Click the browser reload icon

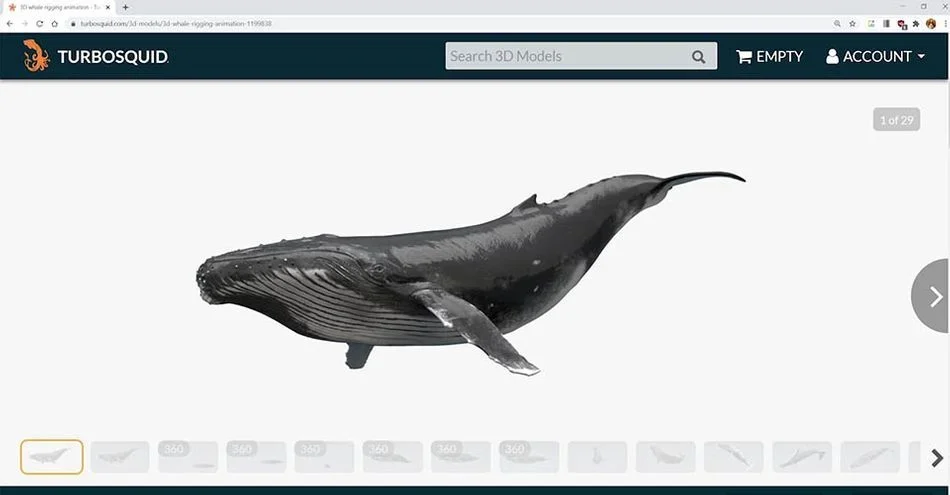click(x=39, y=24)
